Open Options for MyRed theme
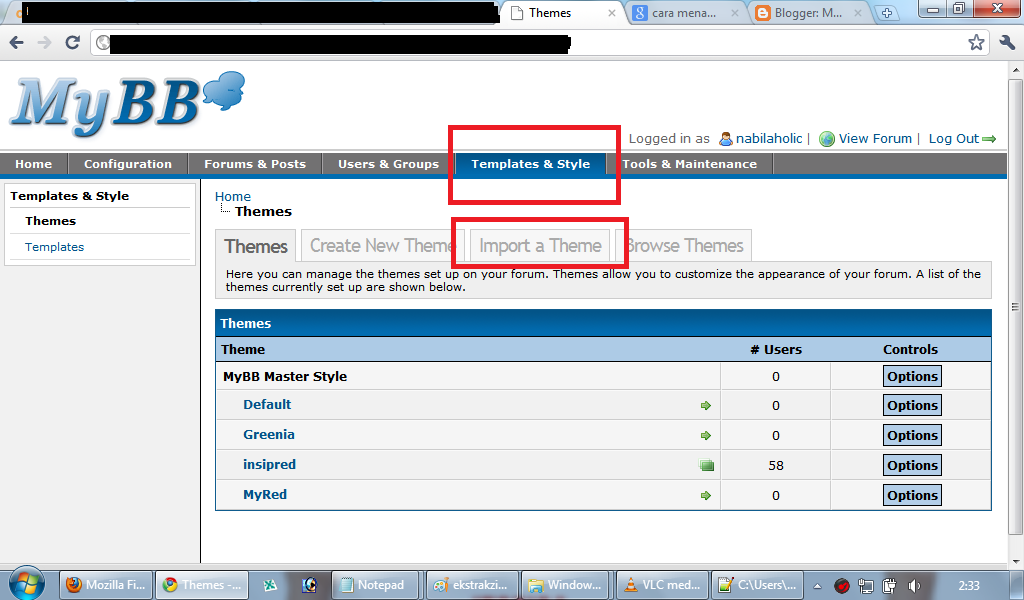The height and width of the screenshot is (600, 1024). coord(912,496)
